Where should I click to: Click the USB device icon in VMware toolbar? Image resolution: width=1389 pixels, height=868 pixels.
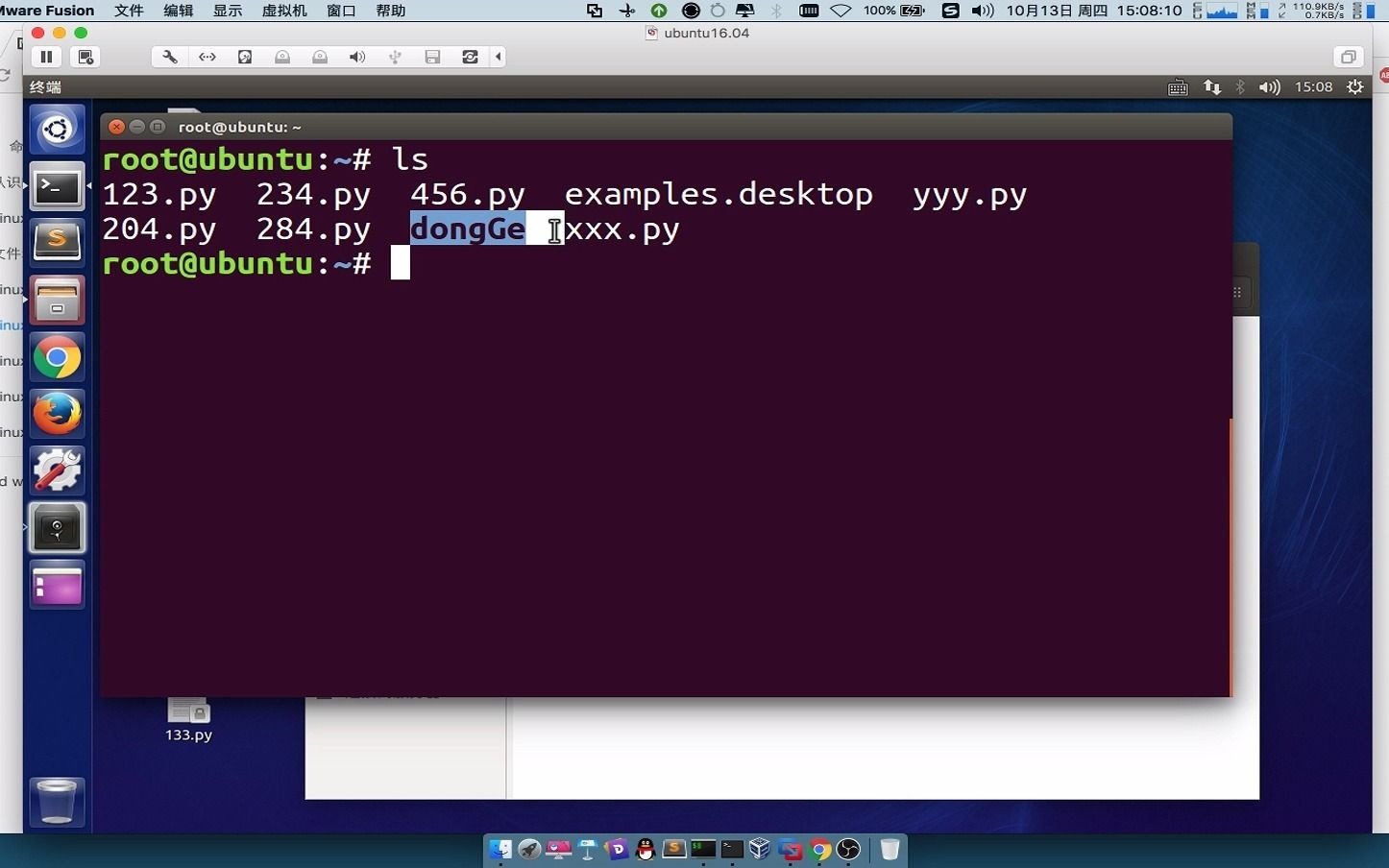tap(395, 57)
